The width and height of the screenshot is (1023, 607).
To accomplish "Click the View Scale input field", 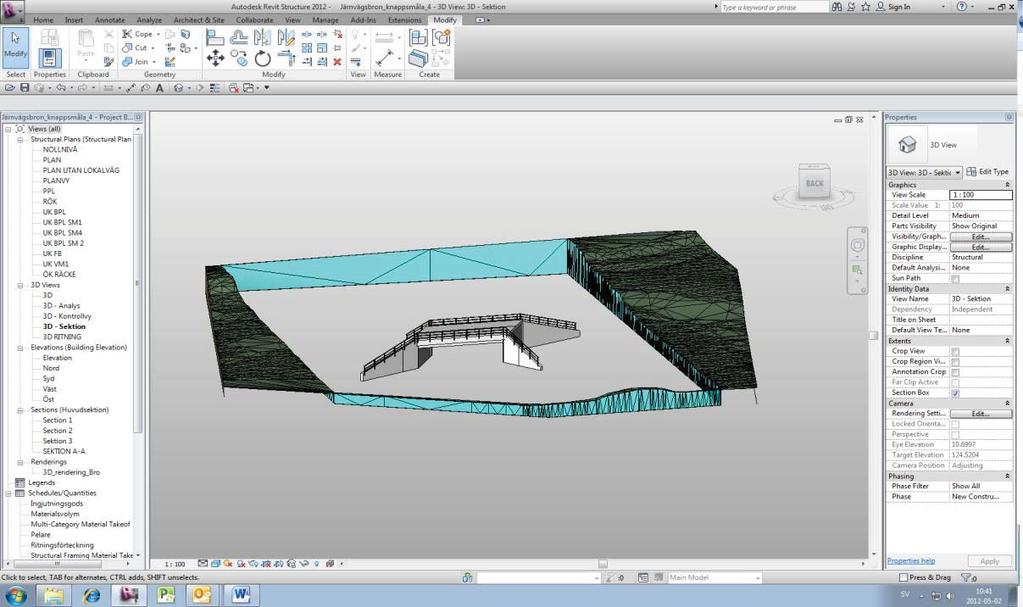I will pyautogui.click(x=981, y=195).
